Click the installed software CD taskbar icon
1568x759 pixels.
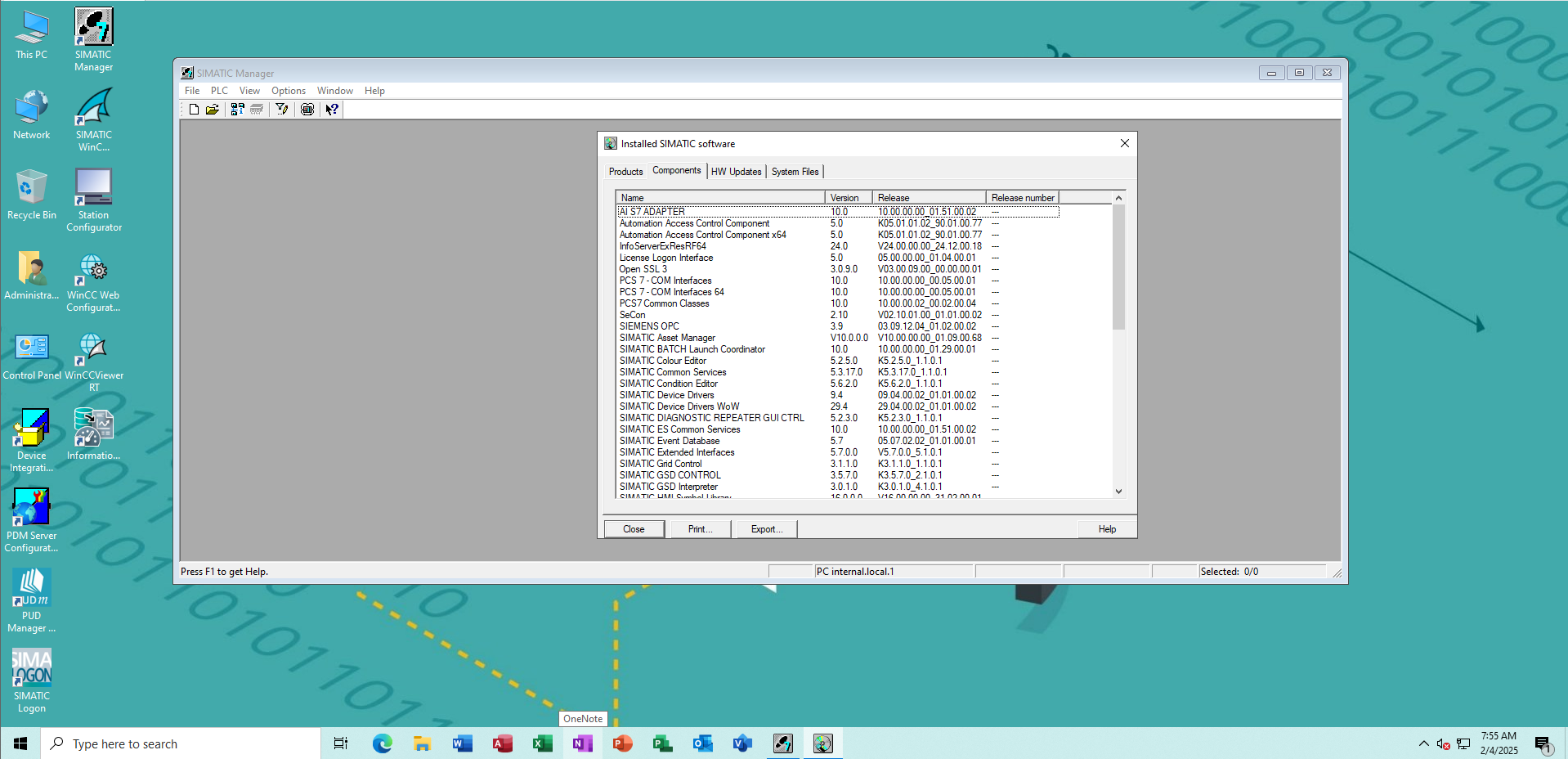[823, 743]
